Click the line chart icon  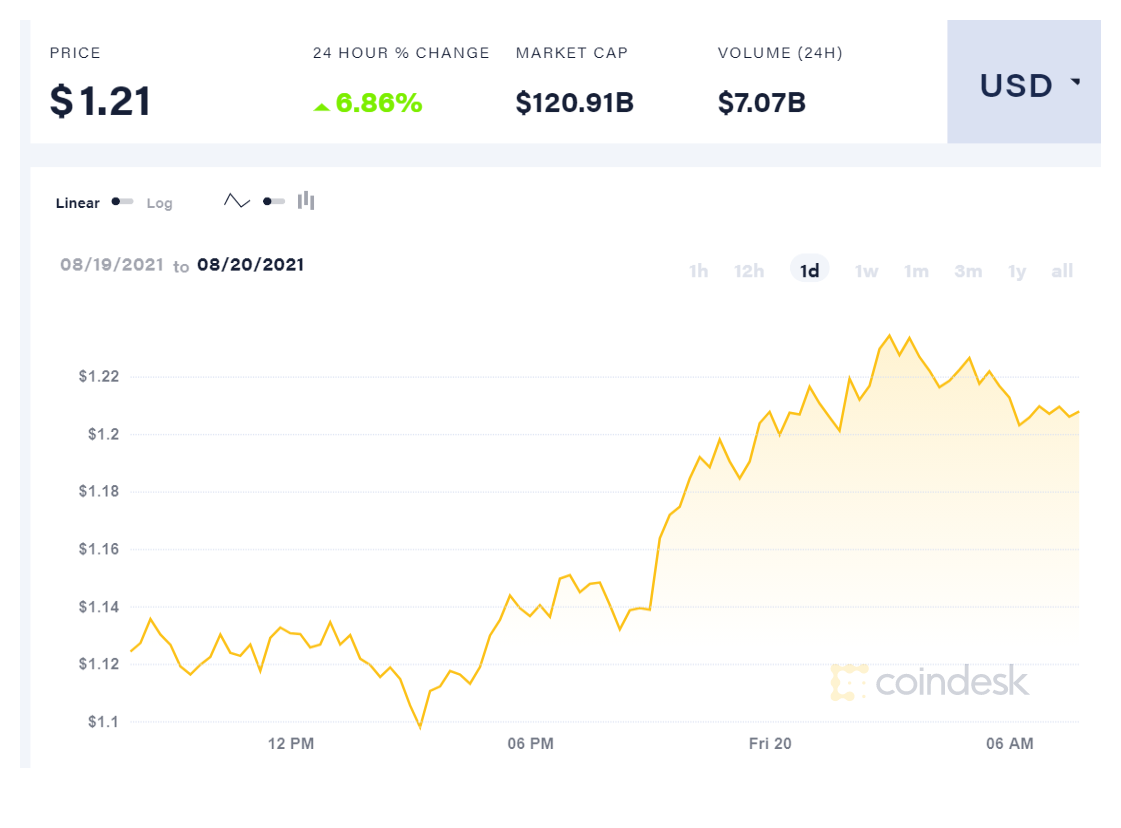pyautogui.click(x=237, y=201)
